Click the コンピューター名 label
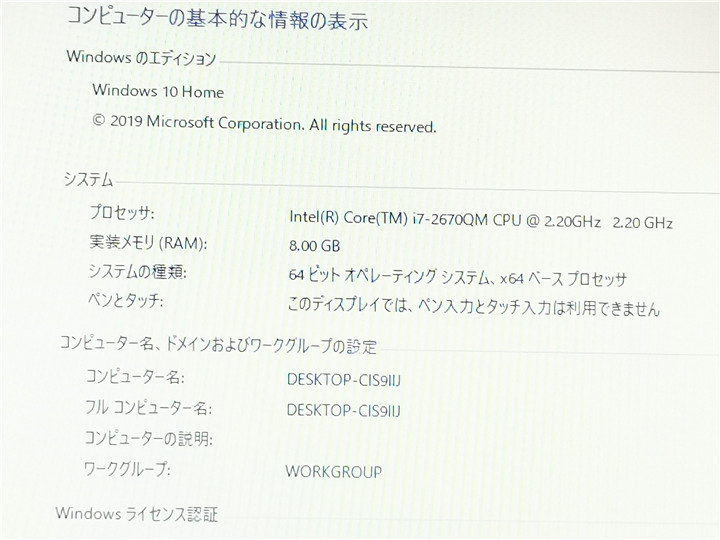The height and width of the screenshot is (540, 720). (135, 377)
